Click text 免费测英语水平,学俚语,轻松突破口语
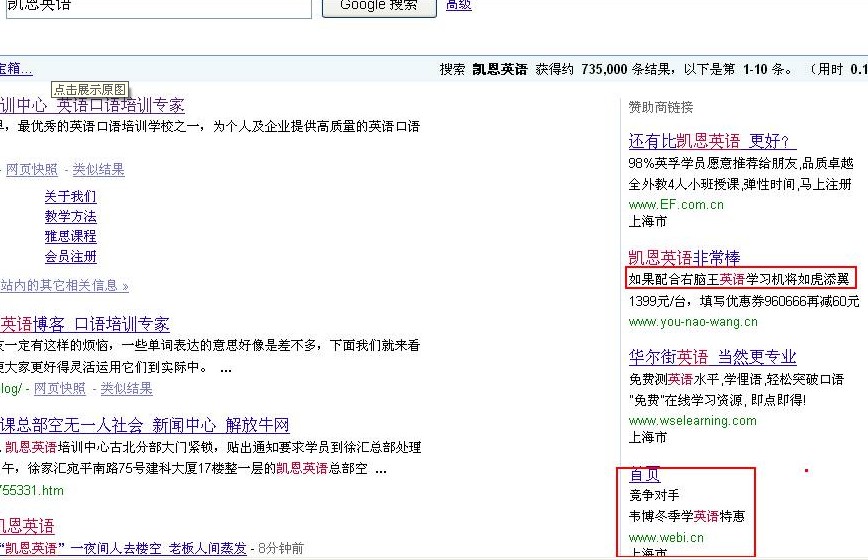868x560 pixels. point(736,379)
